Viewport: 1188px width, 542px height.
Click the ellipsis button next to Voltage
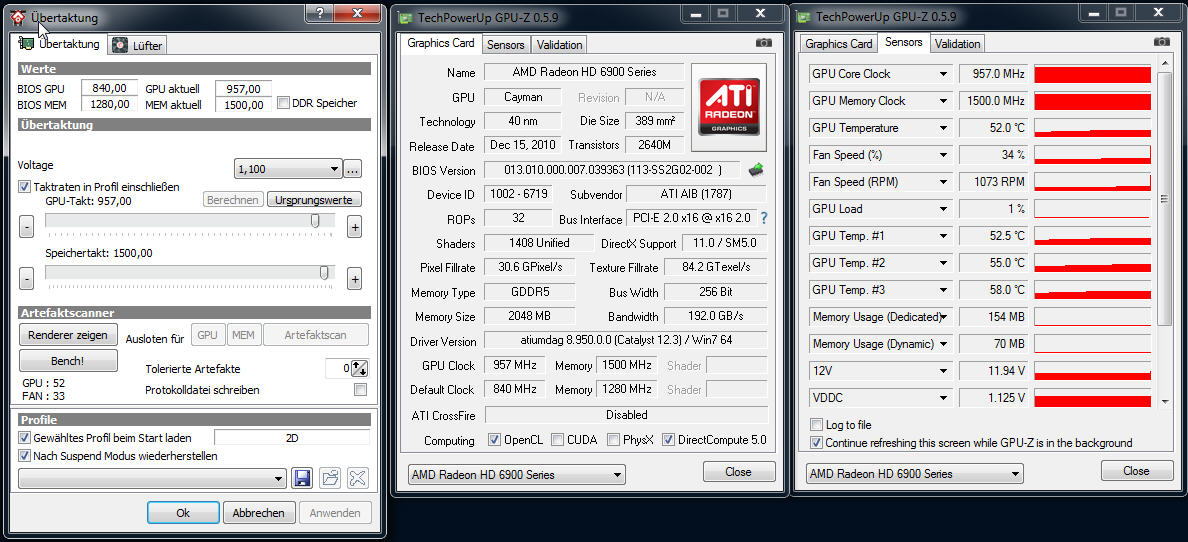[x=352, y=169]
